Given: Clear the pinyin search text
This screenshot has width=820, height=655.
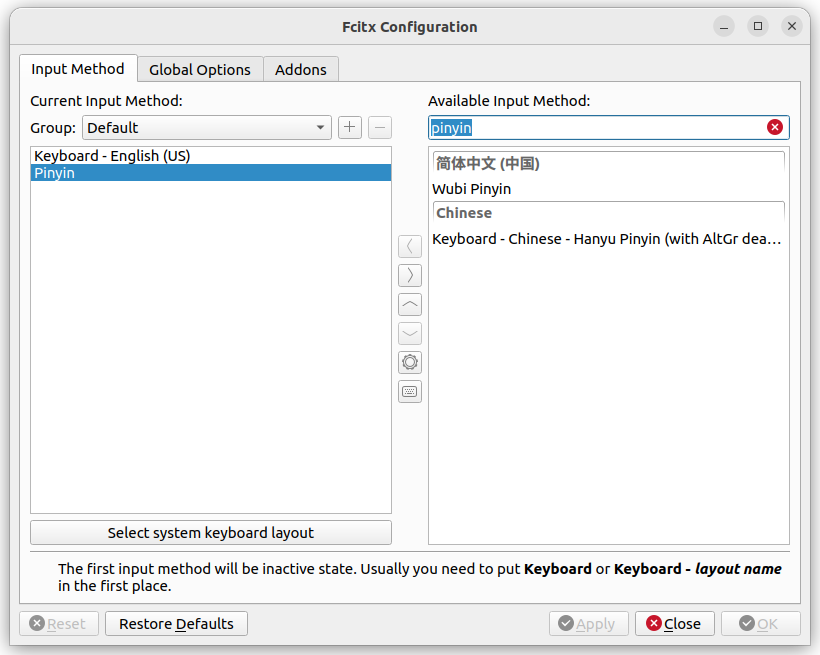Looking at the screenshot, I should 775,127.
